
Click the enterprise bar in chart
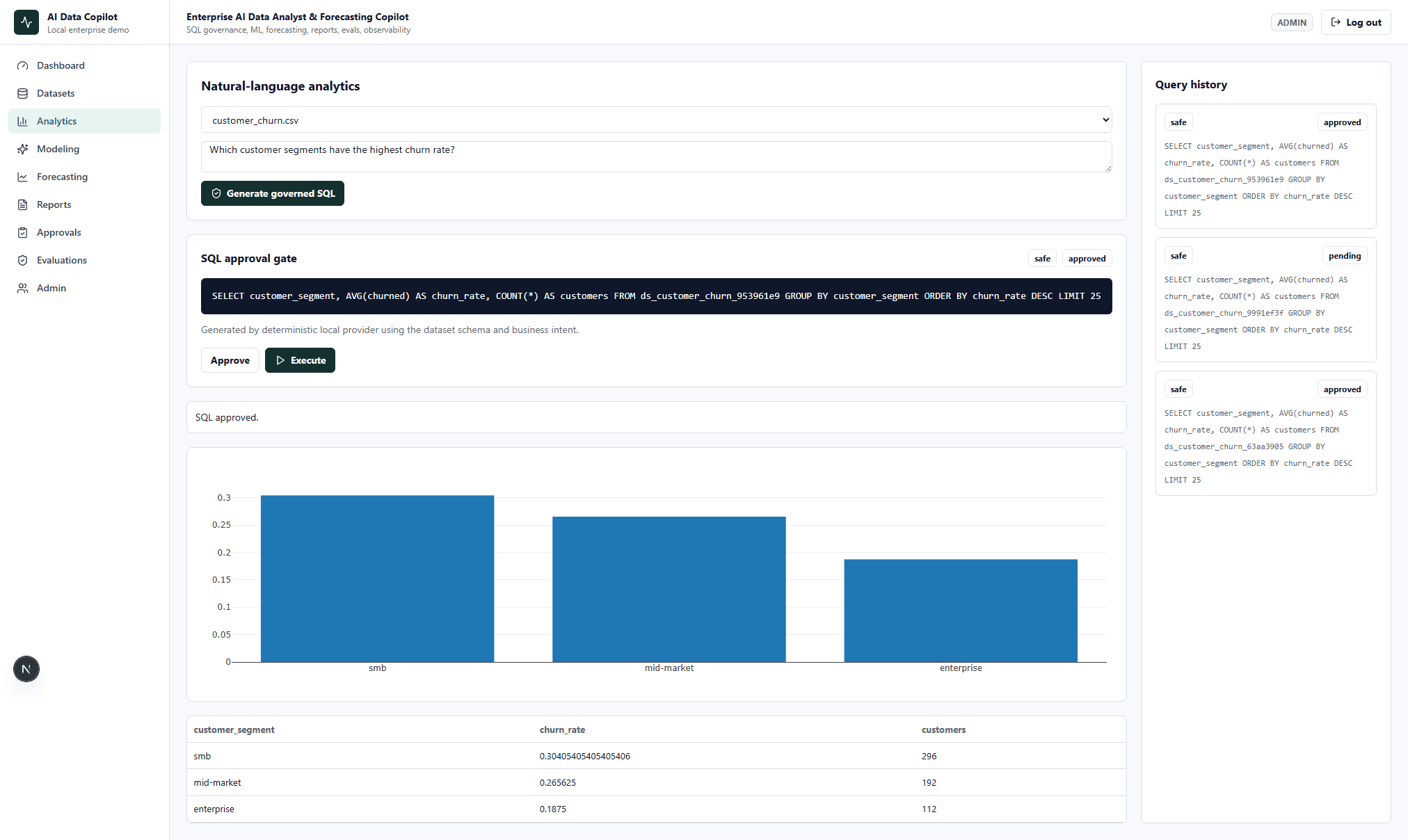point(961,611)
